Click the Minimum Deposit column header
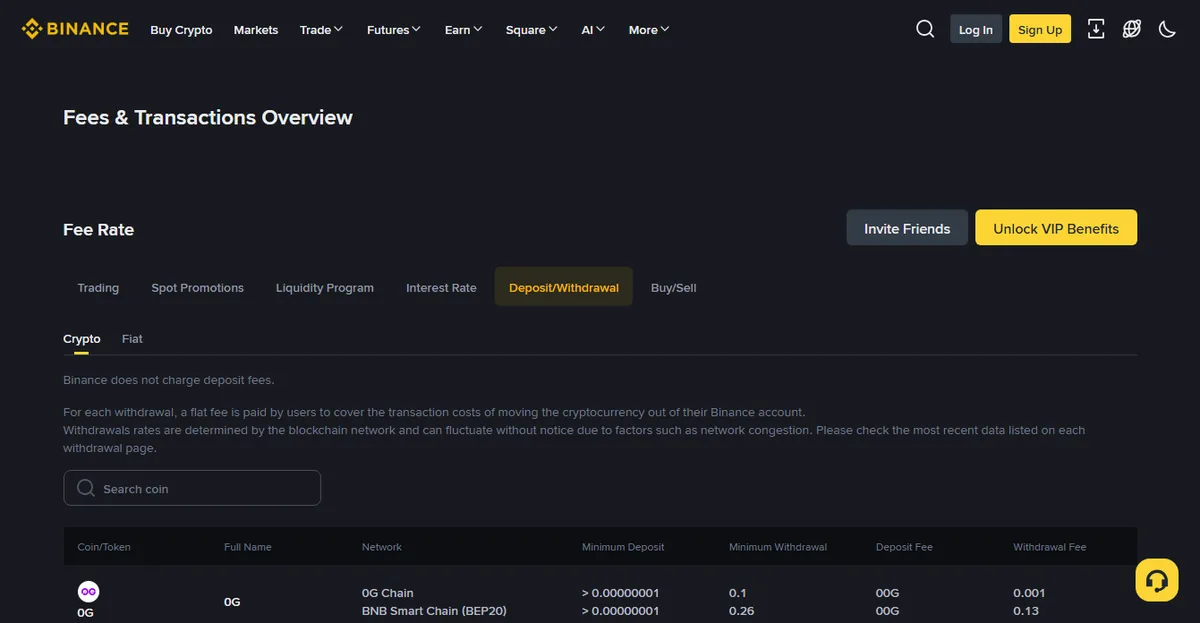 pos(623,547)
